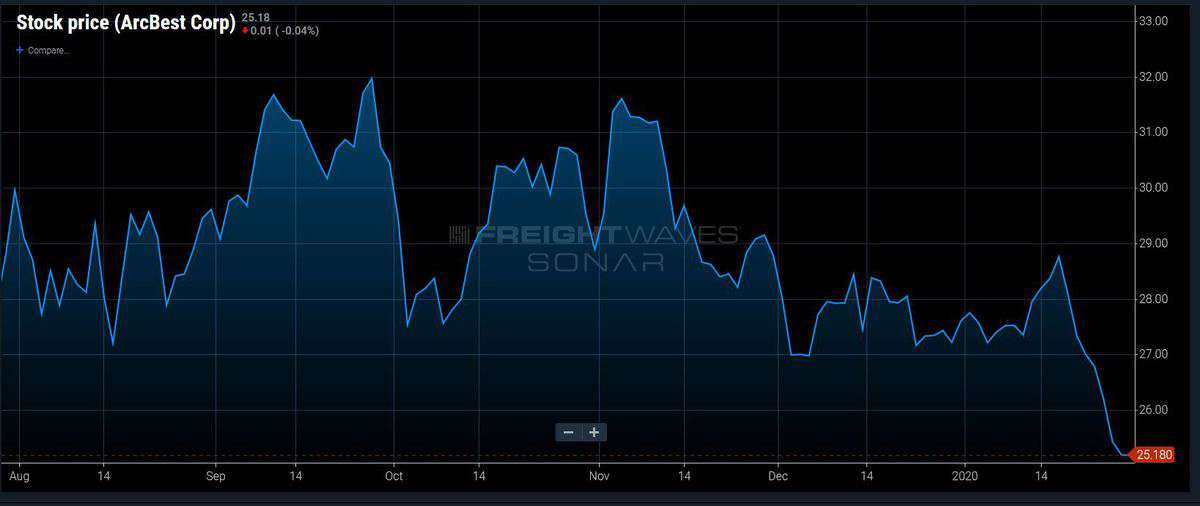Click the Dec date axis label
Screen dimensions: 1200x506
coord(779,477)
